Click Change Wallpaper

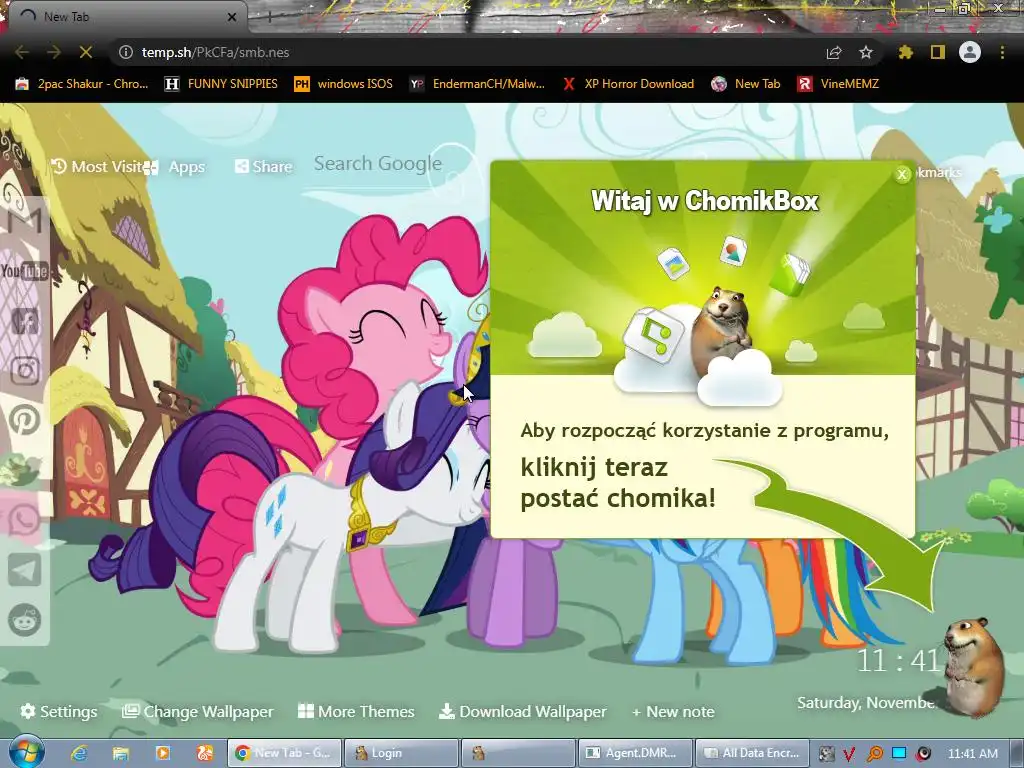[197, 711]
